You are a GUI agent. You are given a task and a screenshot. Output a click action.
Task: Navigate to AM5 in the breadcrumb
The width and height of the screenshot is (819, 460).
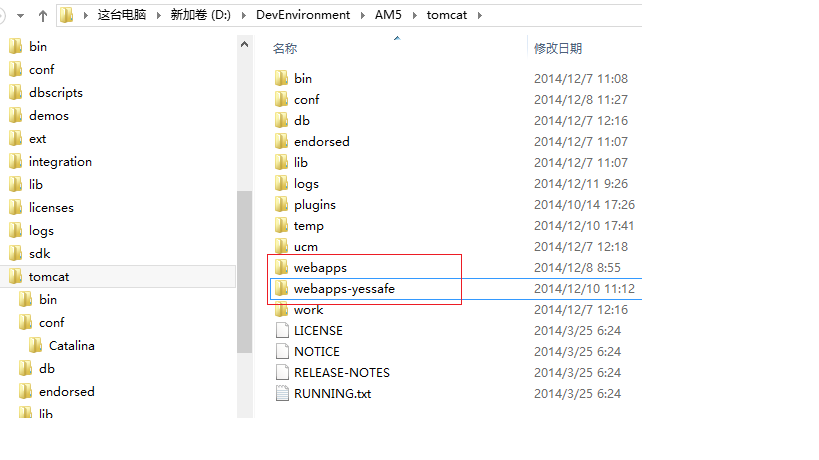coord(388,15)
